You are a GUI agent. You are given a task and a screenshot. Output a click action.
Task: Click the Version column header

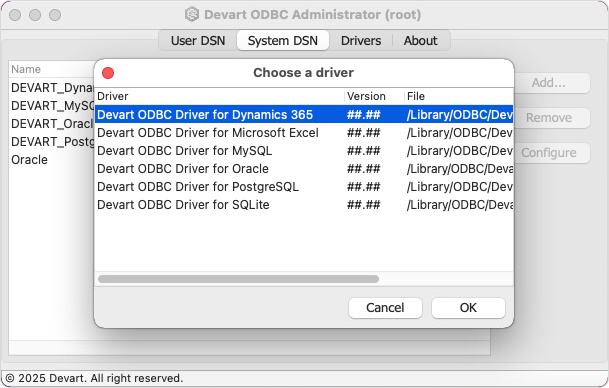tap(374, 96)
